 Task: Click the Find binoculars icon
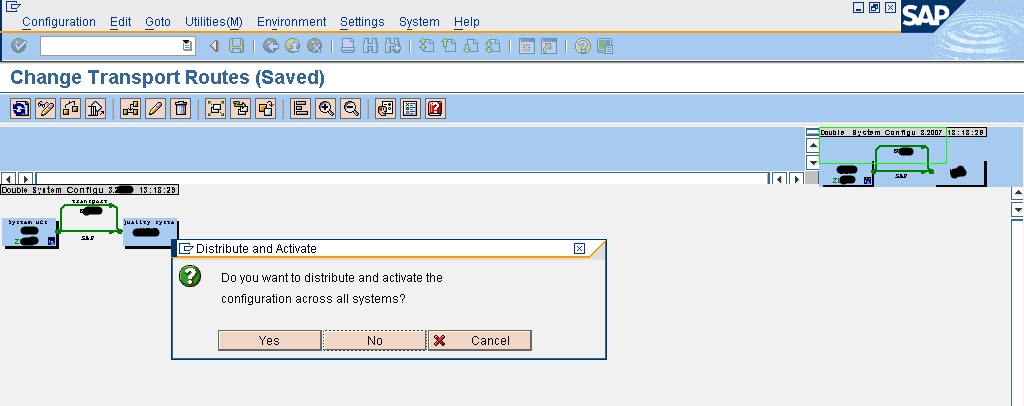click(x=370, y=46)
